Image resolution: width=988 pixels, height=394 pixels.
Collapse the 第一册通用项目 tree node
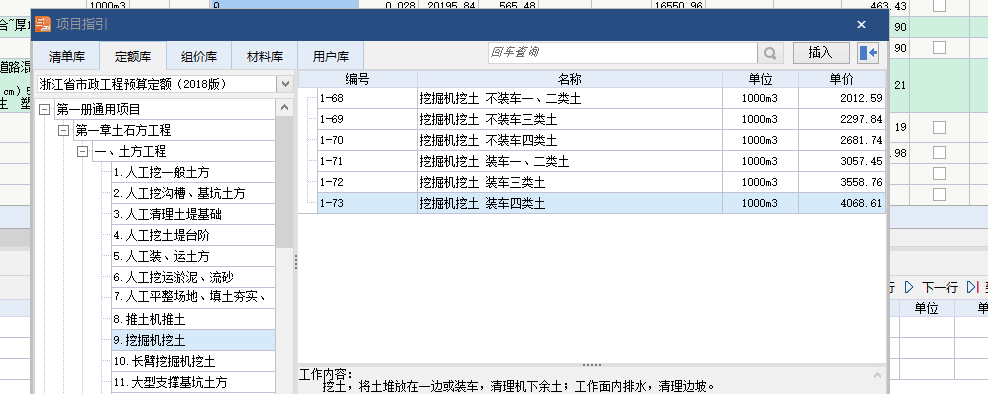pos(44,110)
